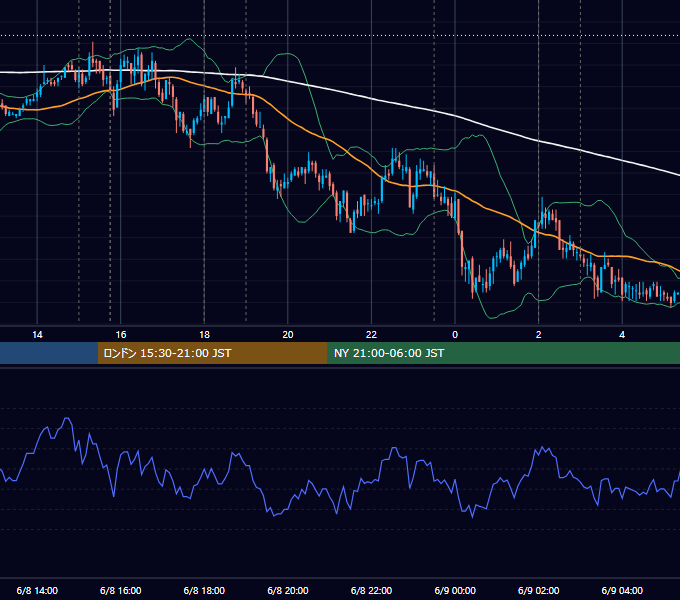This screenshot has height=600, width=680.
Task: Click the 14 hour label on the chart axis
Action: pyautogui.click(x=37, y=335)
